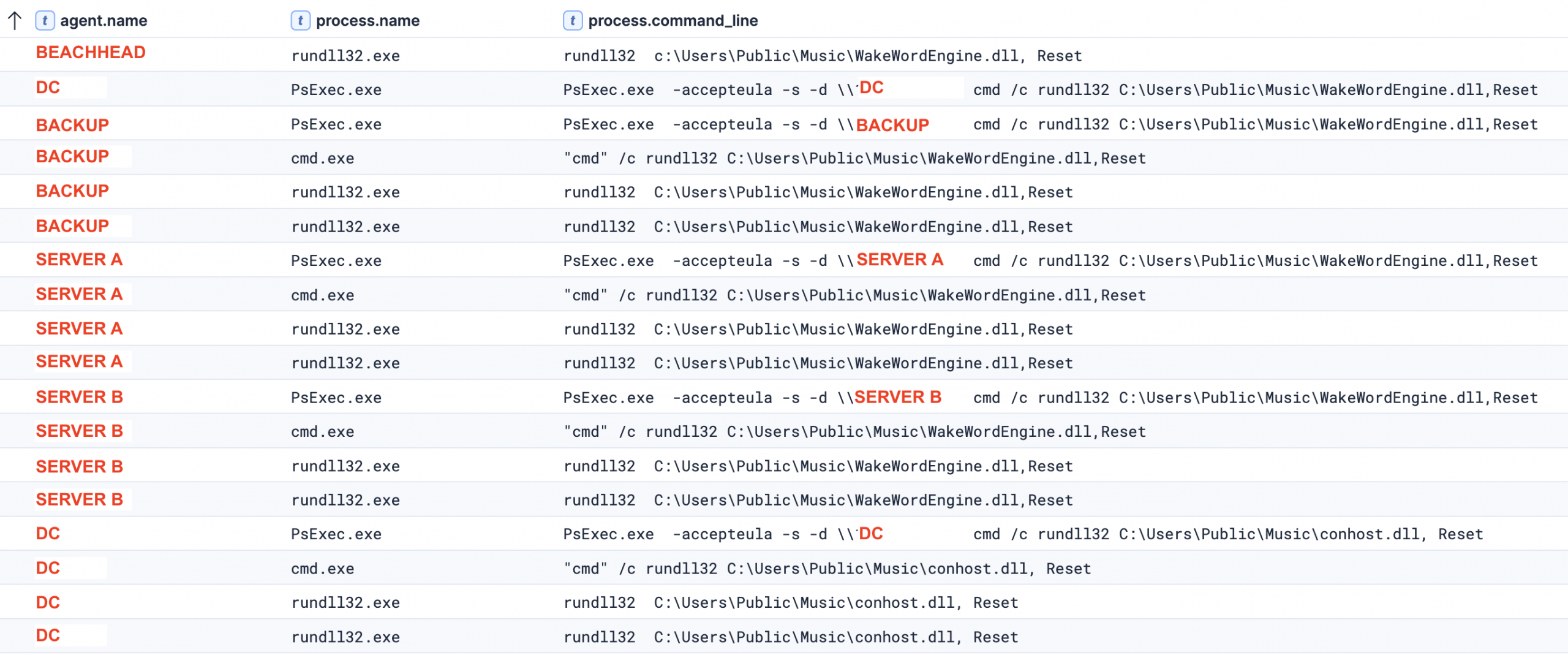The width and height of the screenshot is (1568, 655).
Task: Click the DC PsExec command line running WakeWordEngine.dll
Action: [x=1050, y=90]
